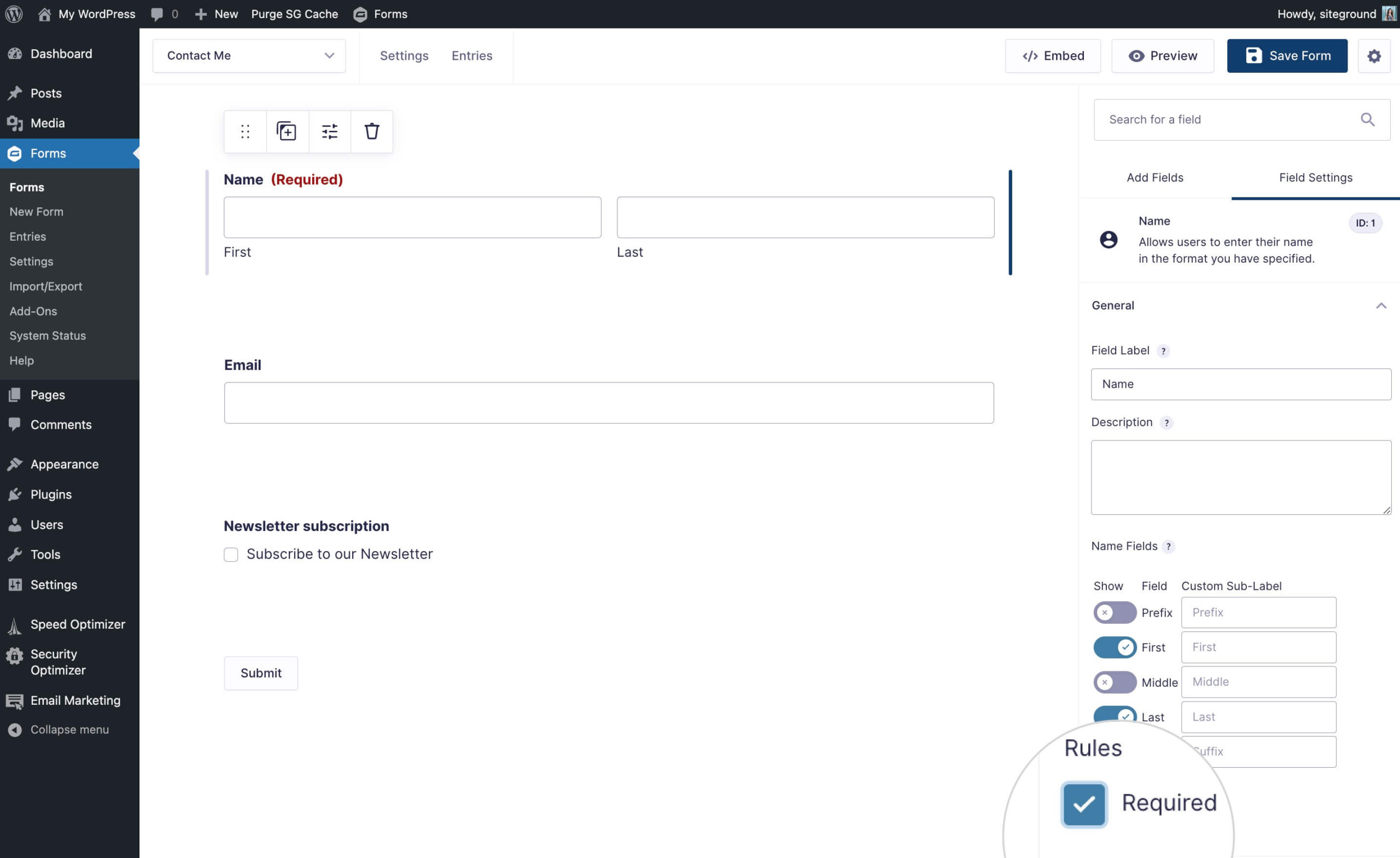Click the New plus item in admin bar
This screenshot has height=858, width=1400.
[x=216, y=14]
